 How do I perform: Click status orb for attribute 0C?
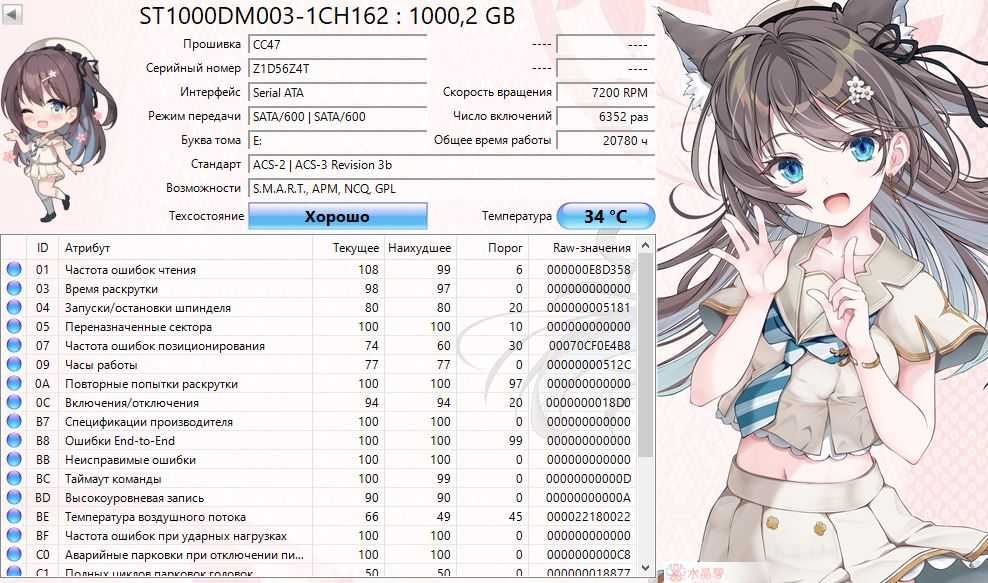pos(14,402)
